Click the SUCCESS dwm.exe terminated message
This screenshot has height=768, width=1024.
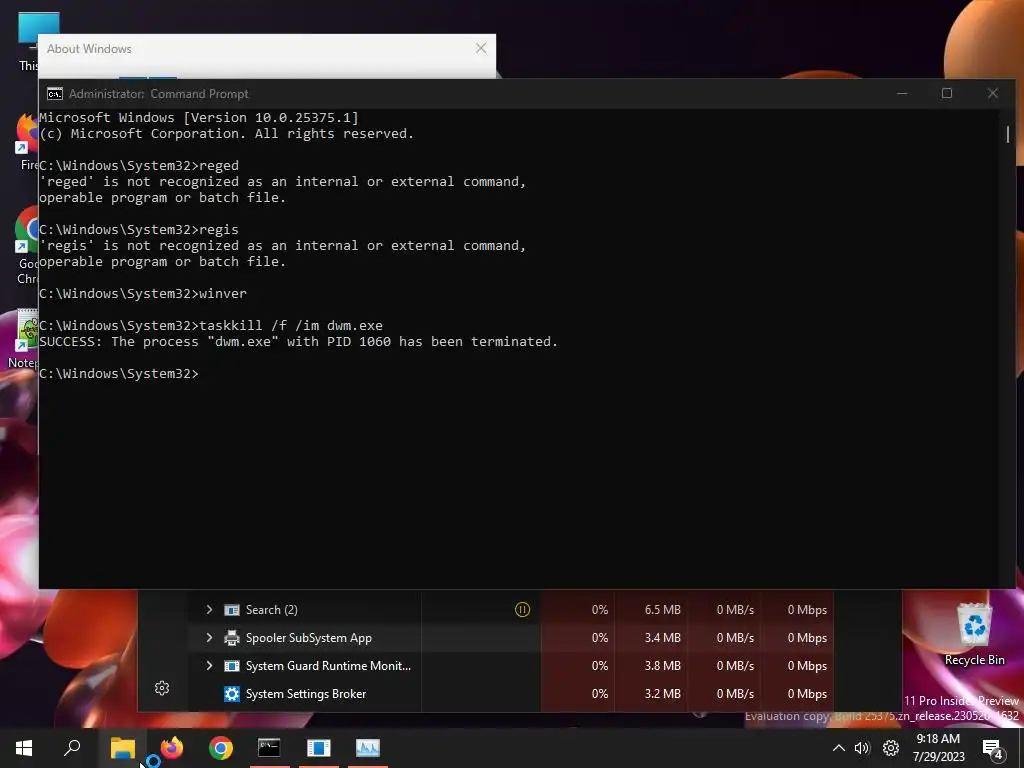click(x=298, y=342)
